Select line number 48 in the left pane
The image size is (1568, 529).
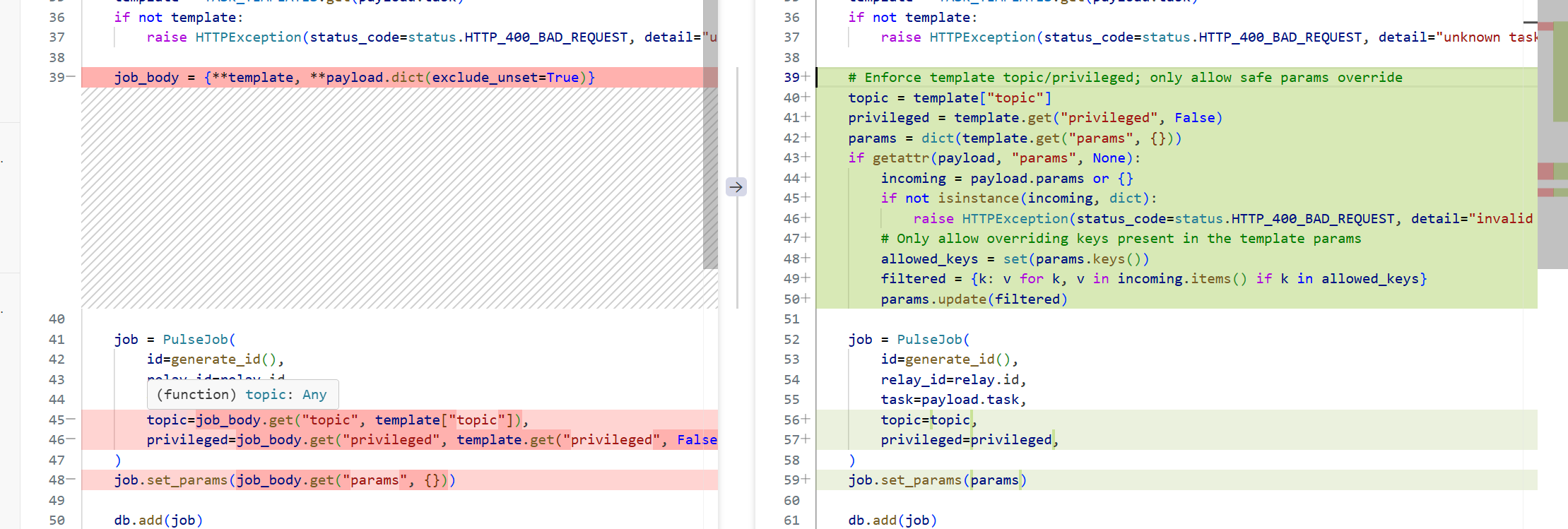(57, 480)
